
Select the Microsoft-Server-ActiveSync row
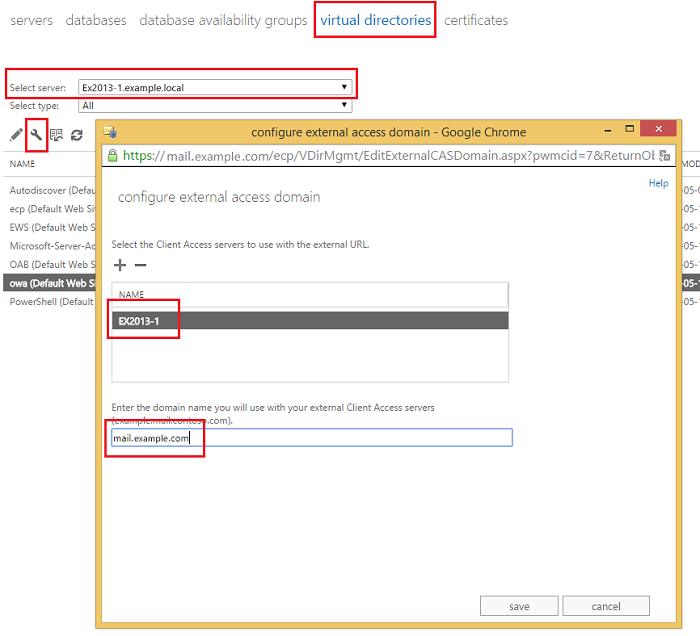pos(52,246)
